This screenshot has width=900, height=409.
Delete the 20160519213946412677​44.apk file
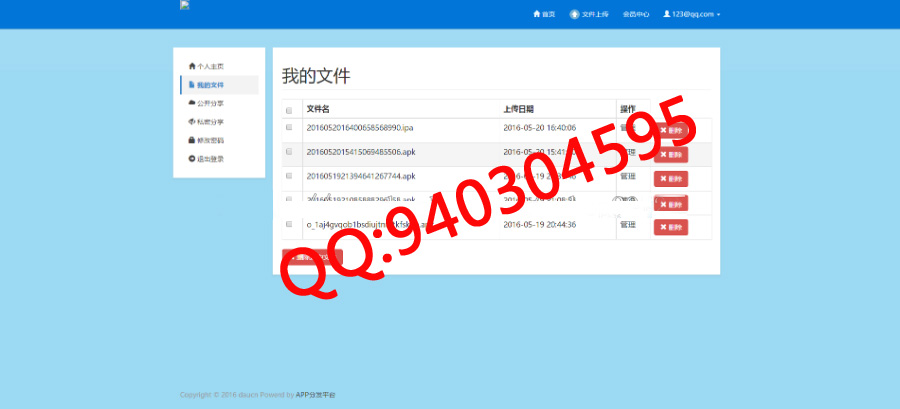pos(671,178)
